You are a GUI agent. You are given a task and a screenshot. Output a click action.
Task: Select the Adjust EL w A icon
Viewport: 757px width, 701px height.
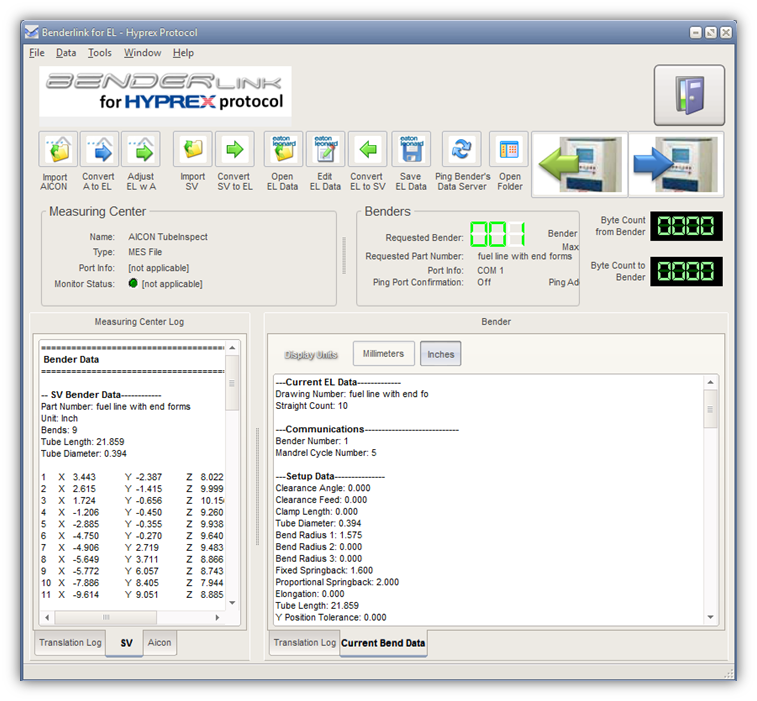click(140, 150)
